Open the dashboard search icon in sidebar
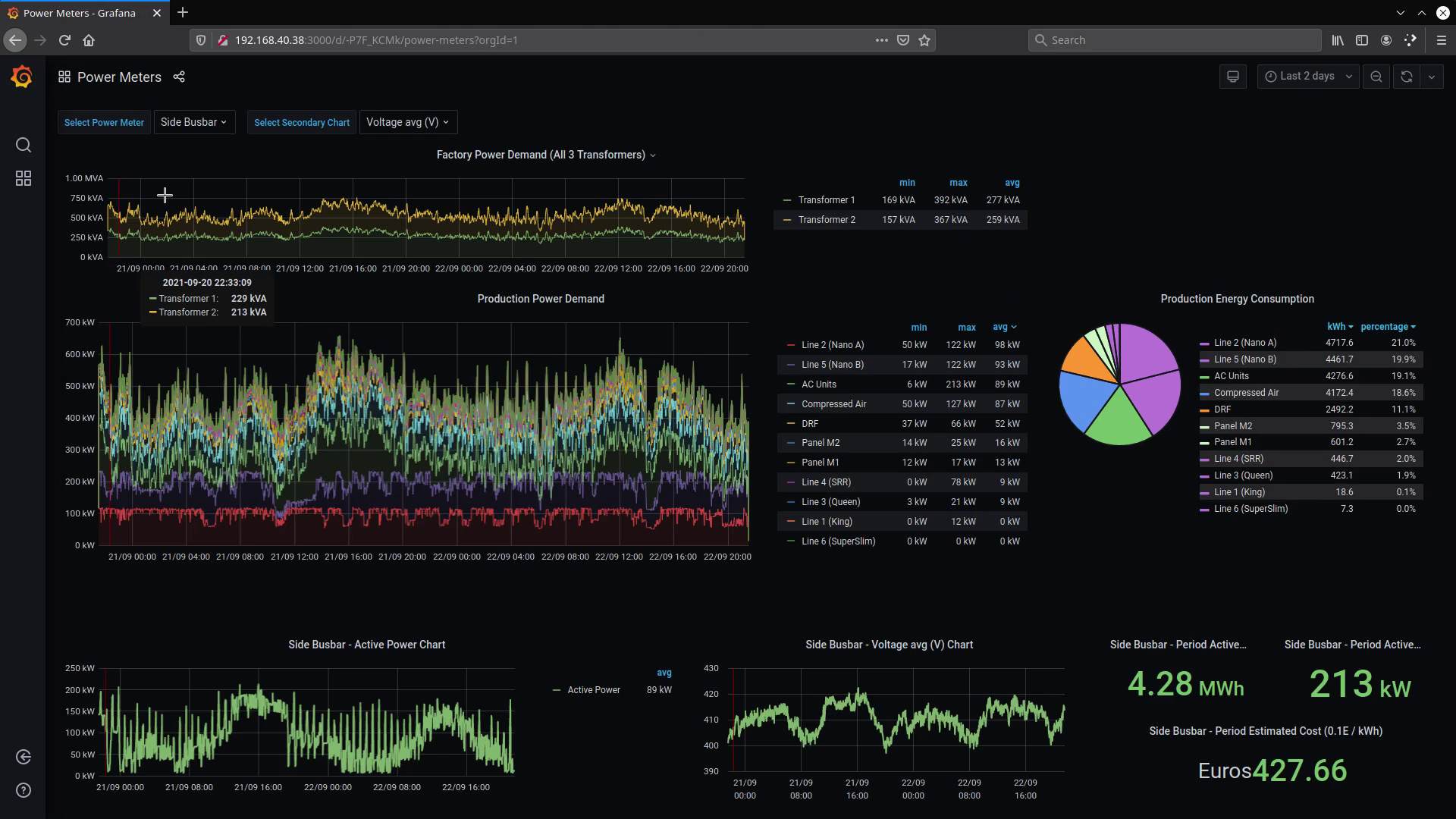This screenshot has width=1456, height=819. [x=24, y=145]
